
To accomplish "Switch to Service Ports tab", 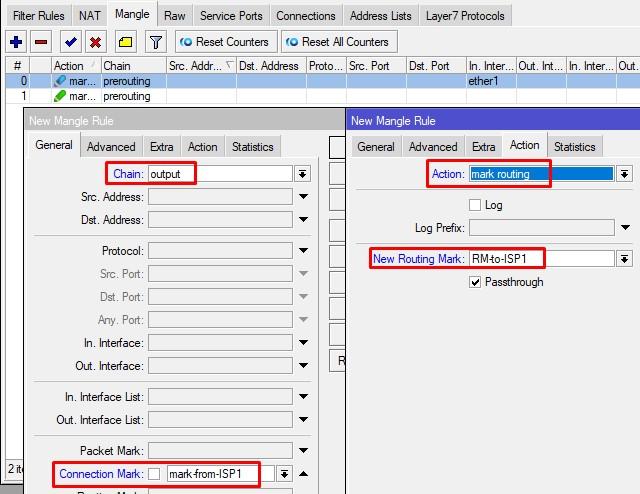I will click(x=231, y=16).
